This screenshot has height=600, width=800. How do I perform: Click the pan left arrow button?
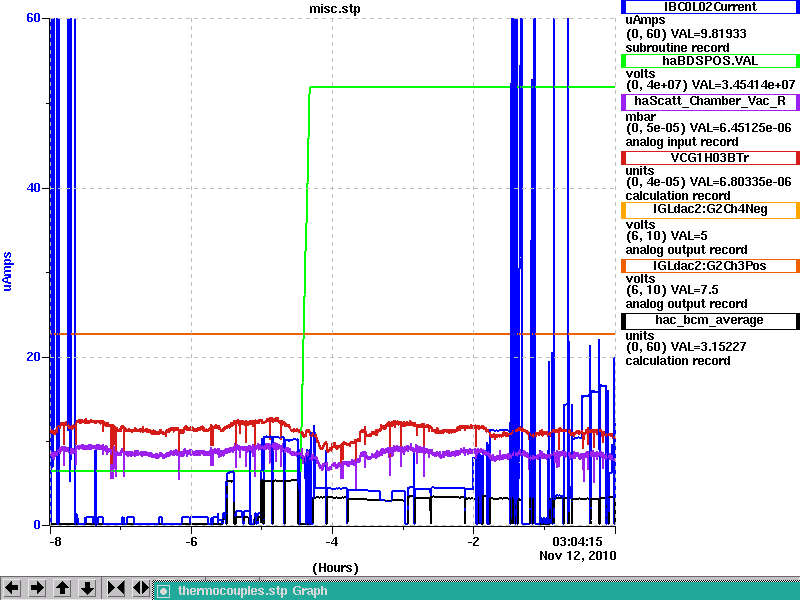(x=12, y=588)
